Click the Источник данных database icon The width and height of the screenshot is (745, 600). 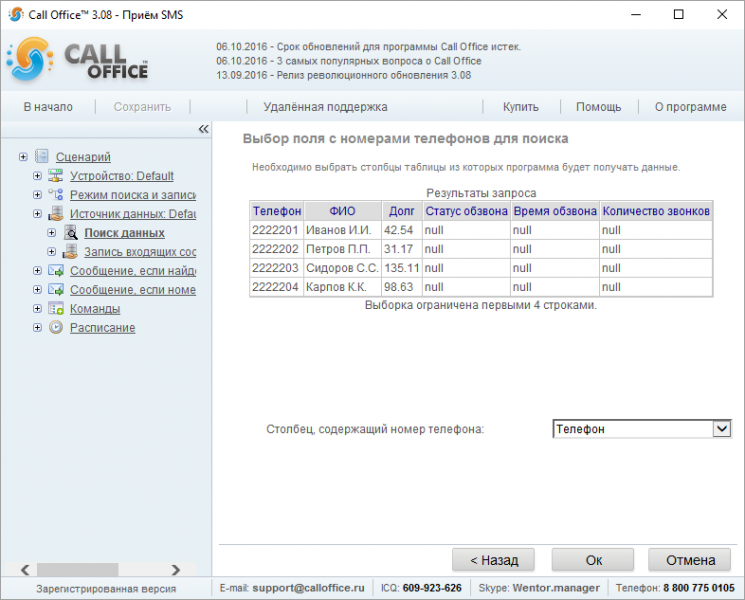click(56, 213)
